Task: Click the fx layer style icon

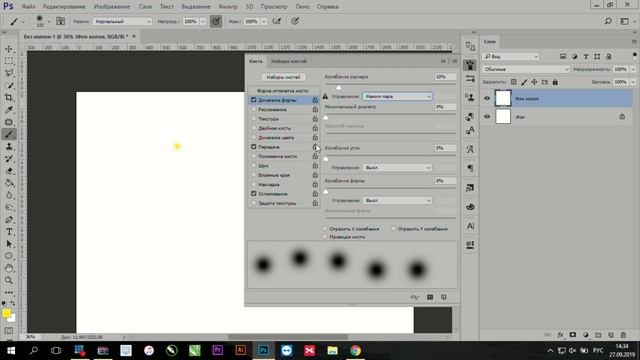Action: tap(560, 335)
